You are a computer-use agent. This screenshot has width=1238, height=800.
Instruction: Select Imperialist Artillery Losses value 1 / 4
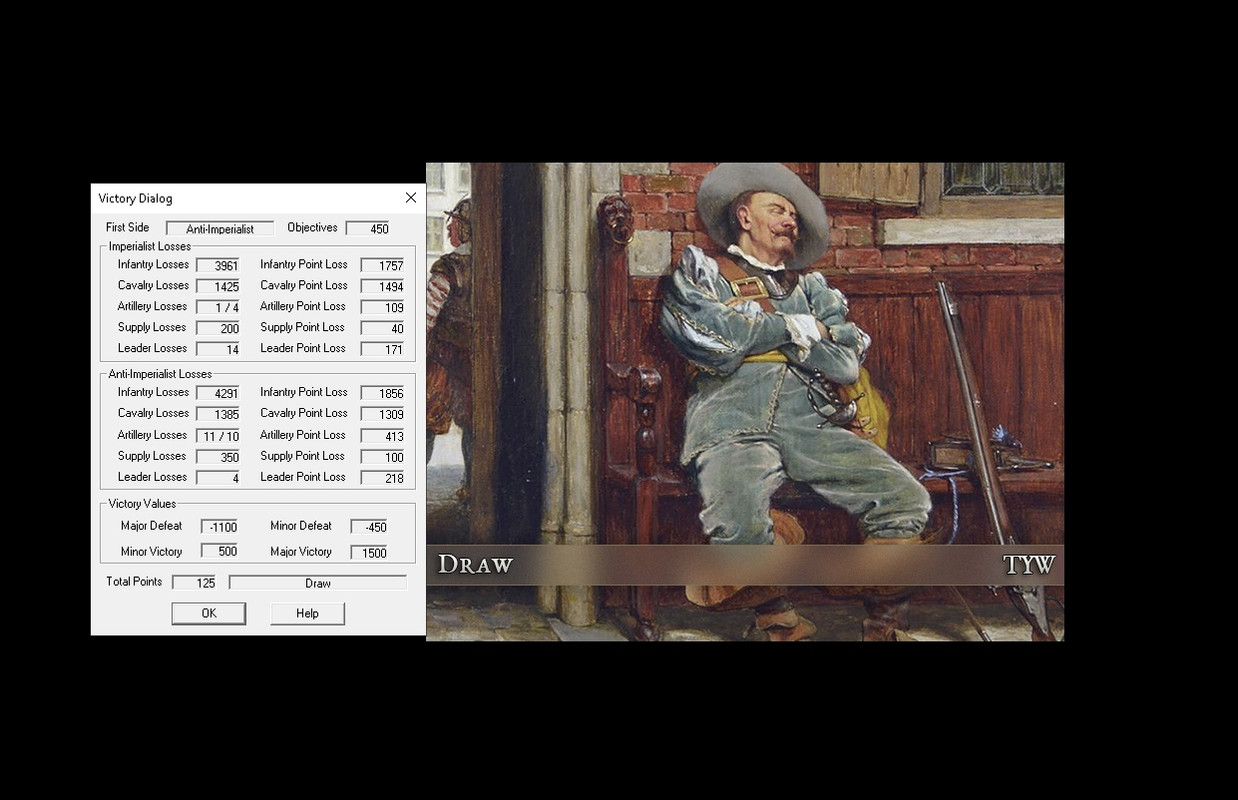click(x=218, y=308)
